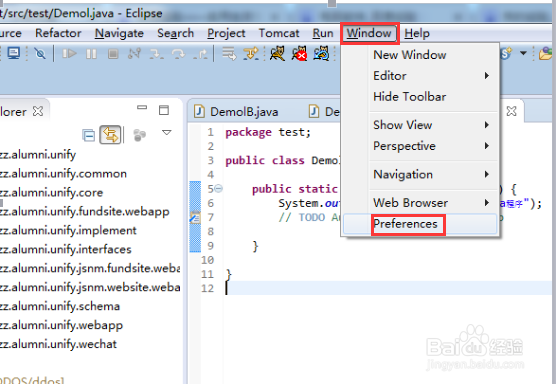
Task: Open the Project menu
Action: (226, 33)
